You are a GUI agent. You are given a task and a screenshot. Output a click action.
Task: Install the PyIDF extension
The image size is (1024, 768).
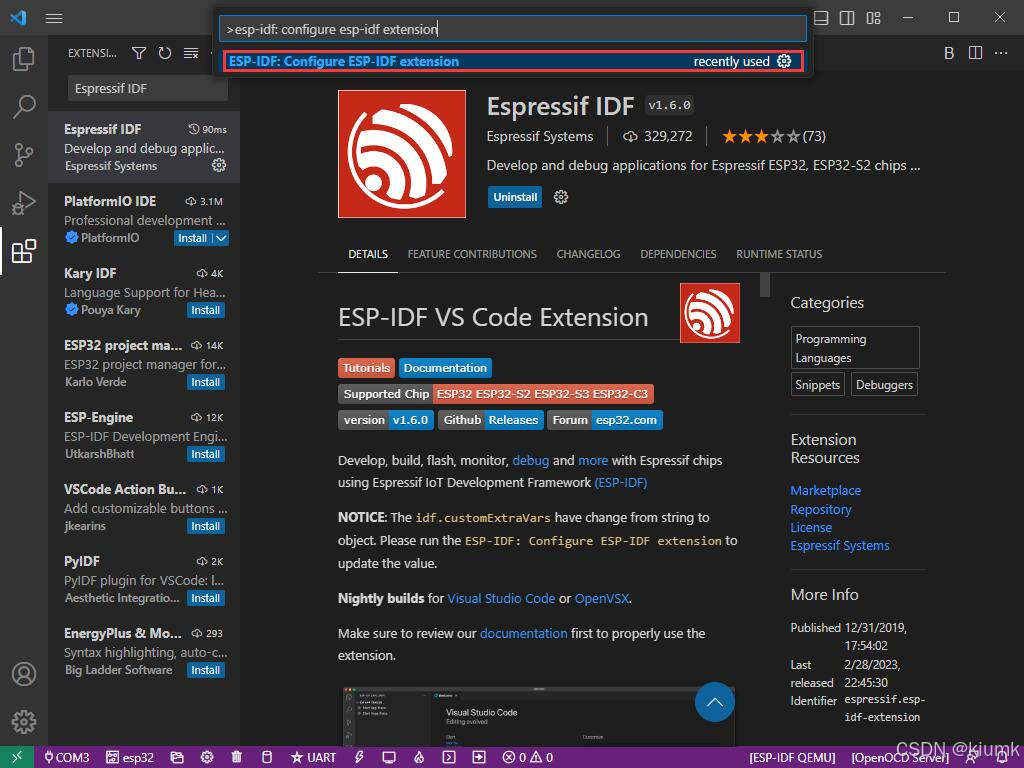(206, 598)
